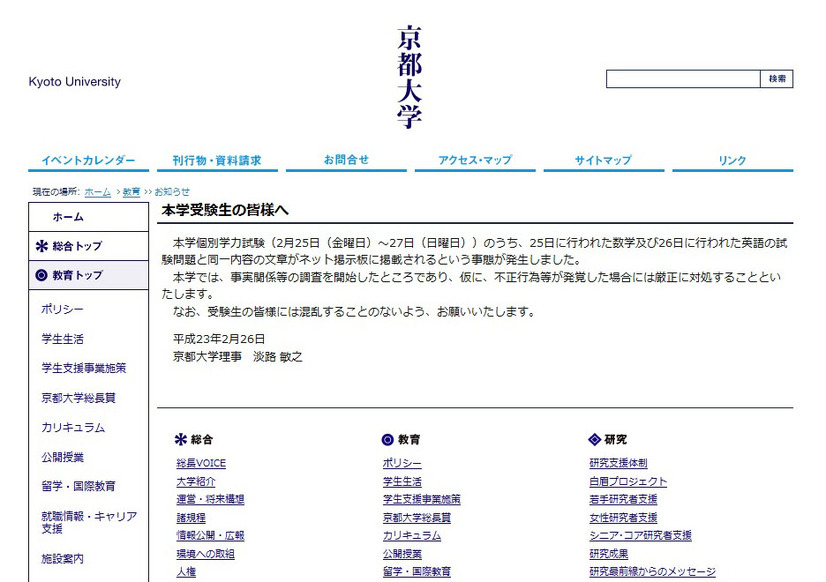The image size is (826, 582).
Task: Open the 刊行物・資料請求 tab
Action: click(x=217, y=161)
